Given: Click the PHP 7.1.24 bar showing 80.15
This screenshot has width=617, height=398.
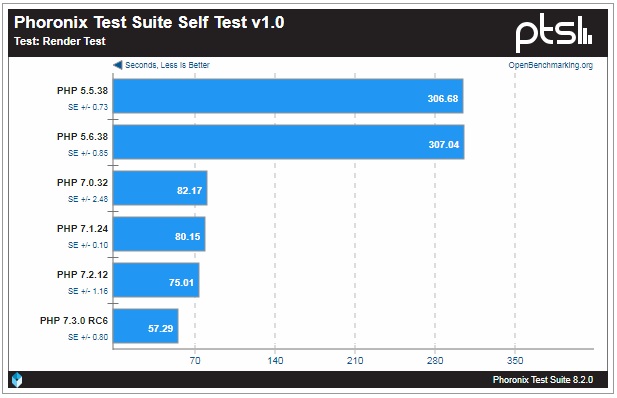Looking at the screenshot, I should [159, 234].
